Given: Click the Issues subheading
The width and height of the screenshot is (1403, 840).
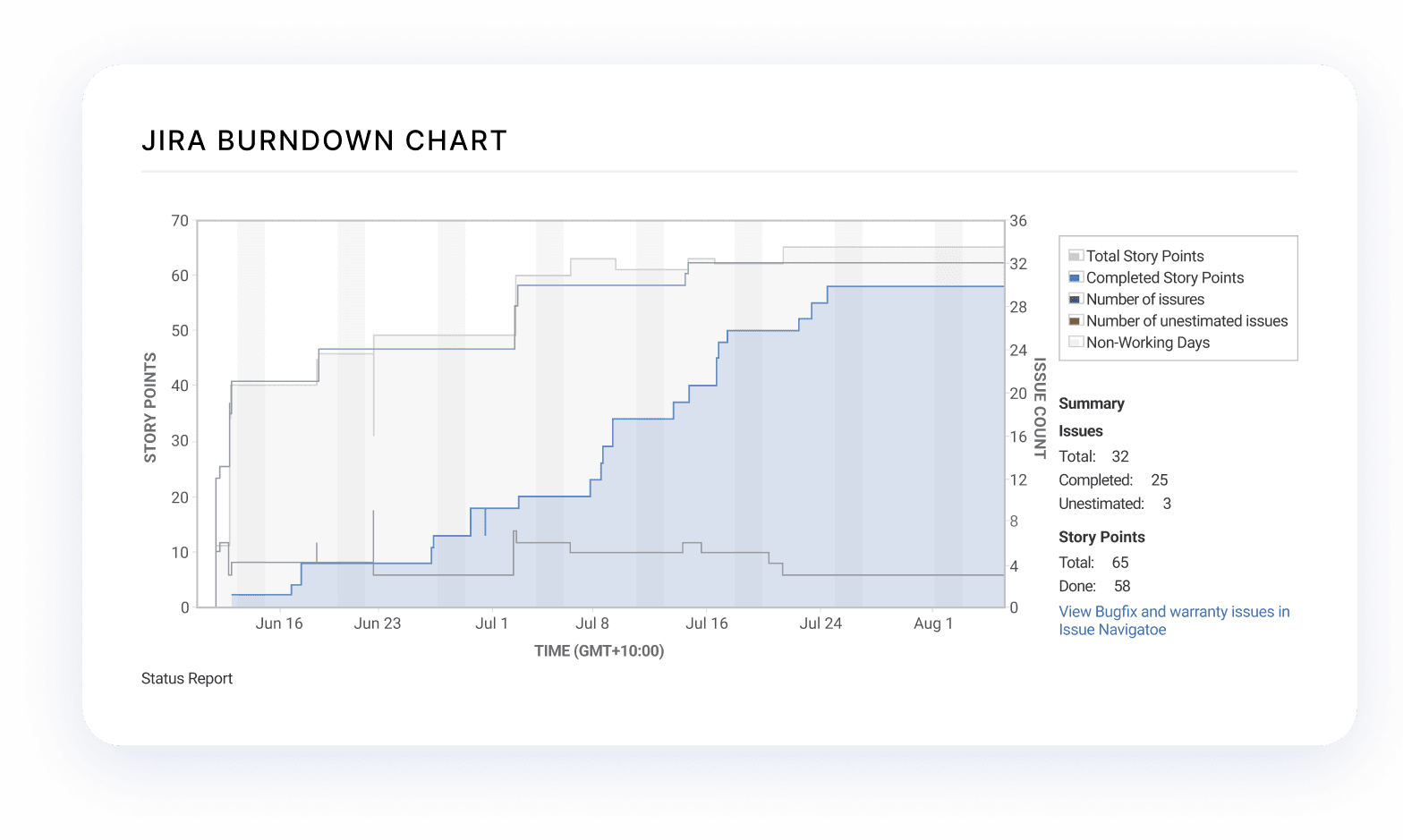Looking at the screenshot, I should (1081, 430).
